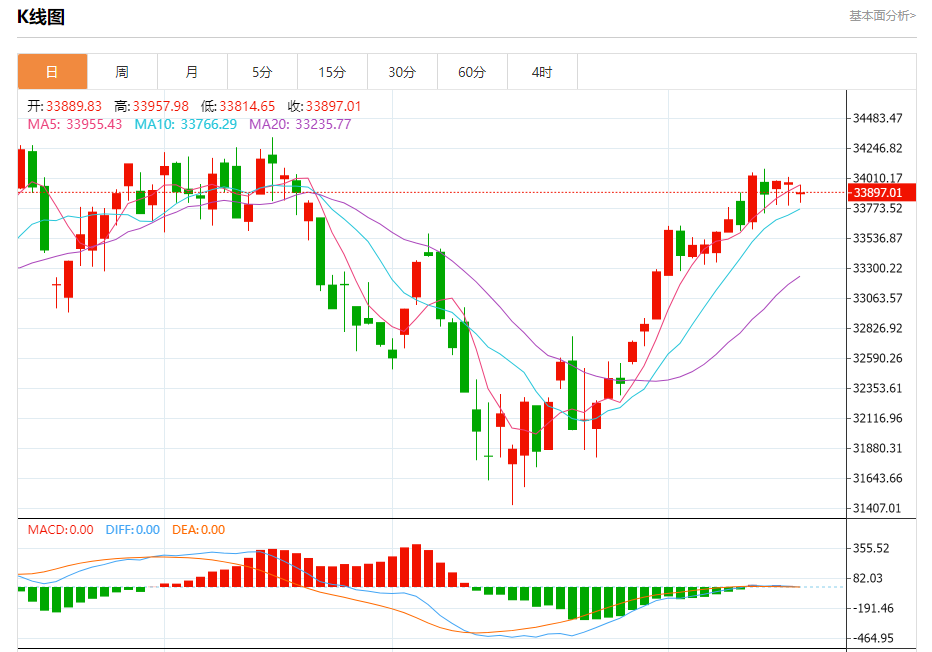Click the opening price 33889.83
The width and height of the screenshot is (932, 652).
74,106
